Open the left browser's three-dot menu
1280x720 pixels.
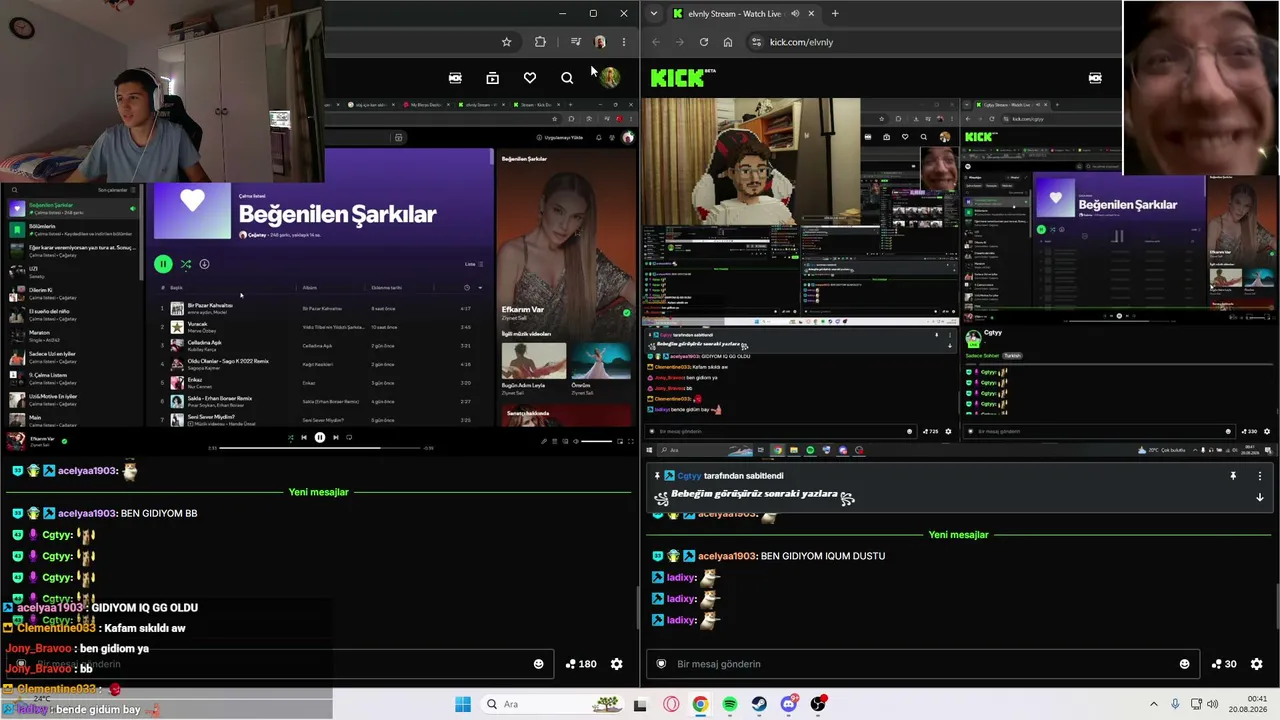[x=624, y=42]
